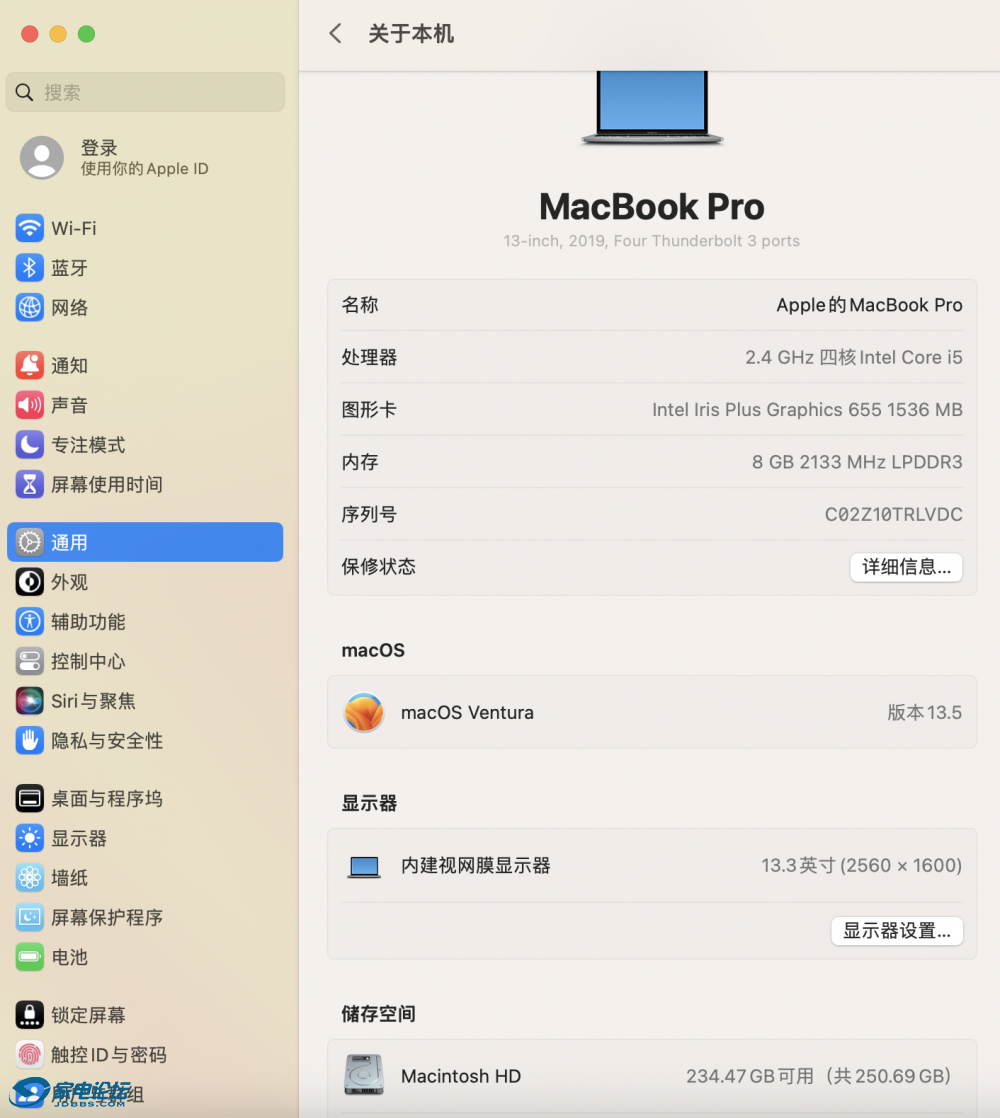
Task: Open display settings (显示器设置...) button
Action: (x=897, y=930)
